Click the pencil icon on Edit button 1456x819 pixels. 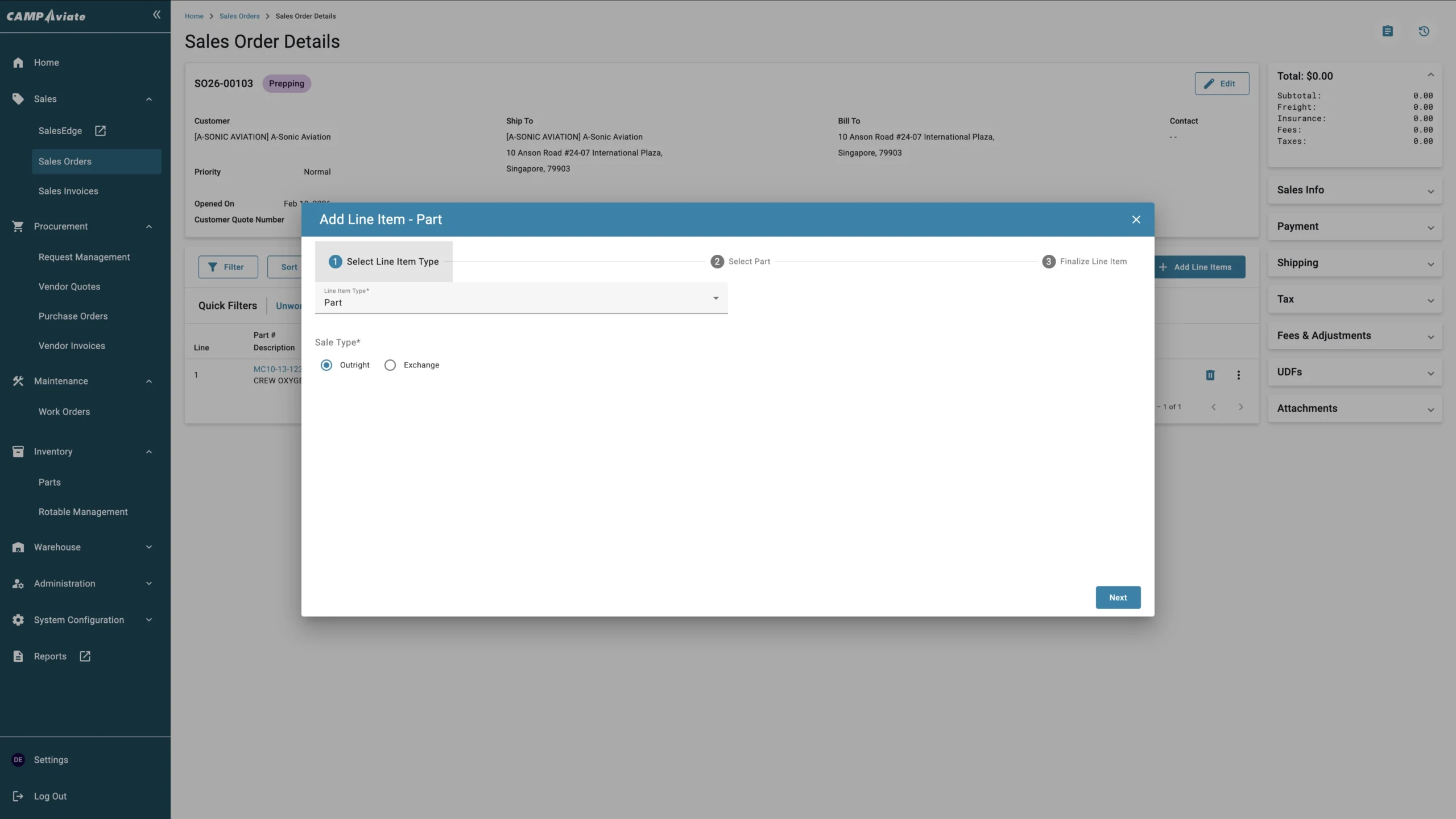pyautogui.click(x=1209, y=84)
